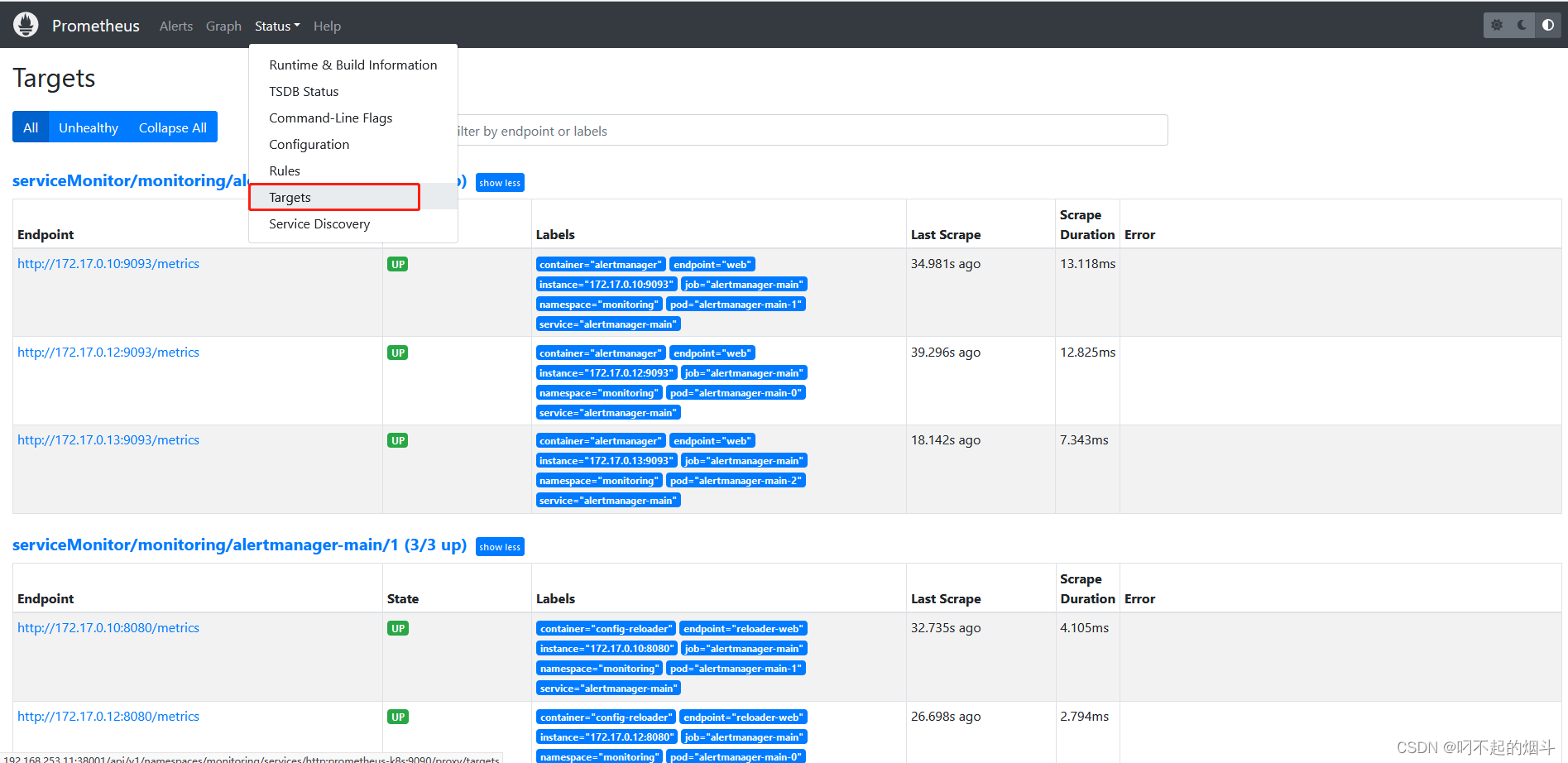Open TSDB Status from menu
Viewport: 1568px width, 763px height.
353,91
